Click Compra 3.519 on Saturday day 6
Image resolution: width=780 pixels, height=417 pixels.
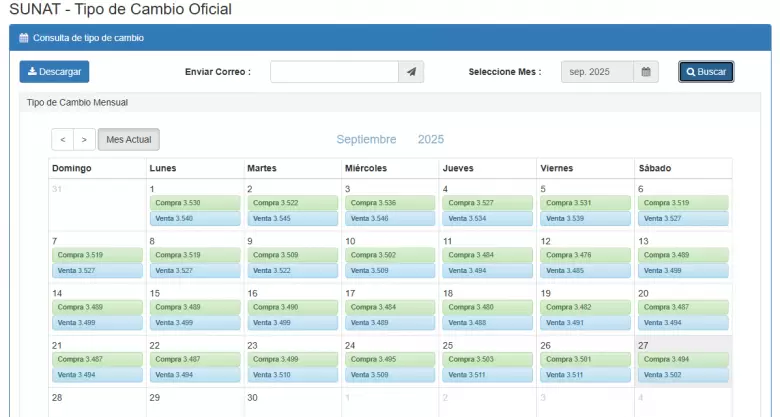[x=683, y=203]
